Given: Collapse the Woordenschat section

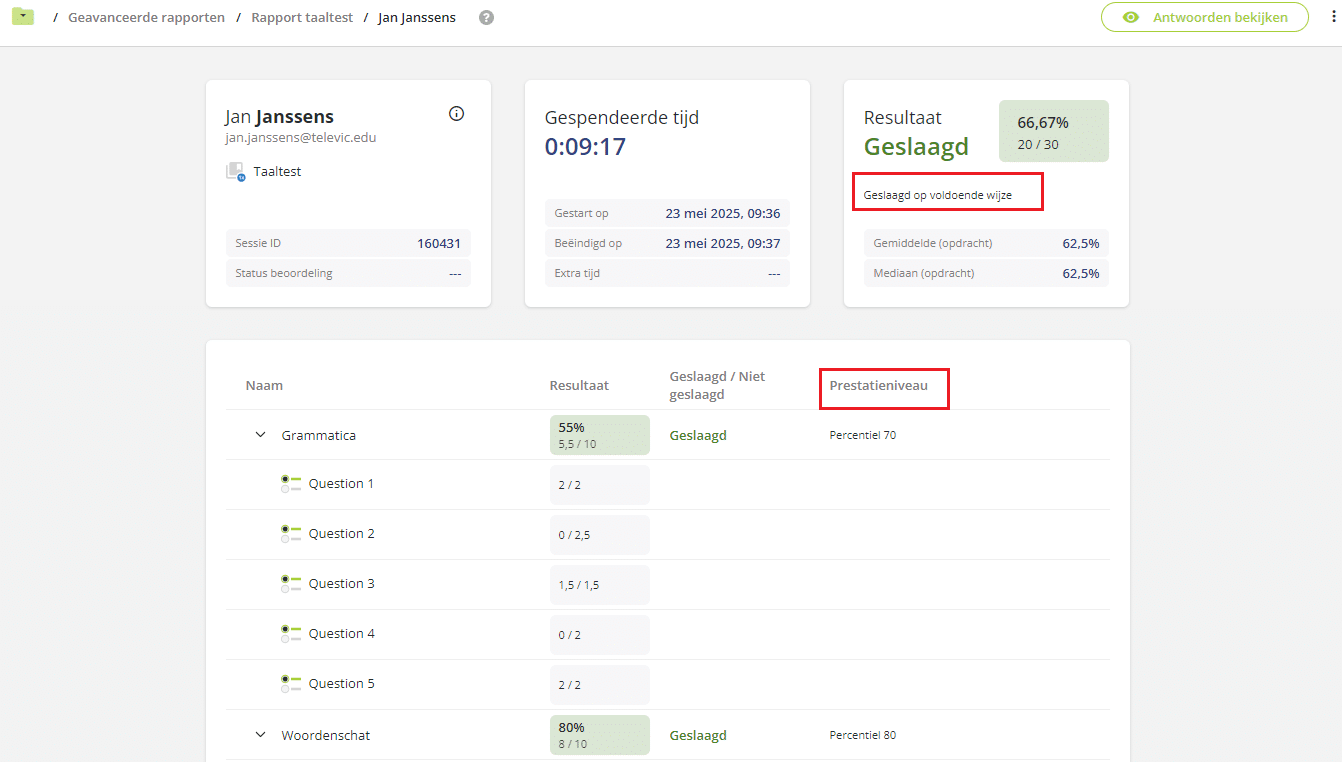Looking at the screenshot, I should [x=261, y=735].
